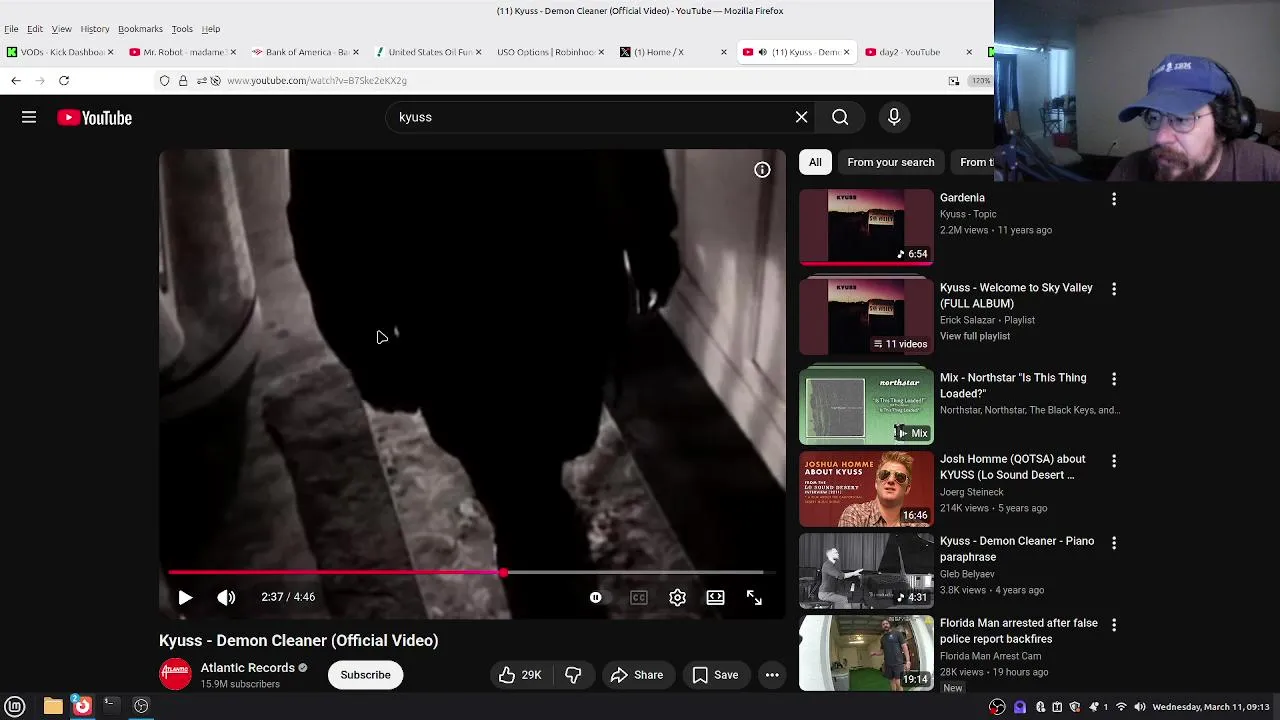The image size is (1280, 720).
Task: Open options for Demon Cleaner Piano paraphrase
Action: [x=1113, y=543]
